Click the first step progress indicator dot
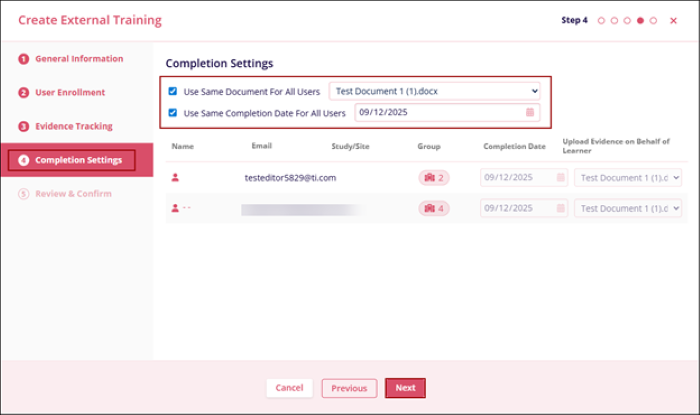The width and height of the screenshot is (700, 415). coord(602,20)
